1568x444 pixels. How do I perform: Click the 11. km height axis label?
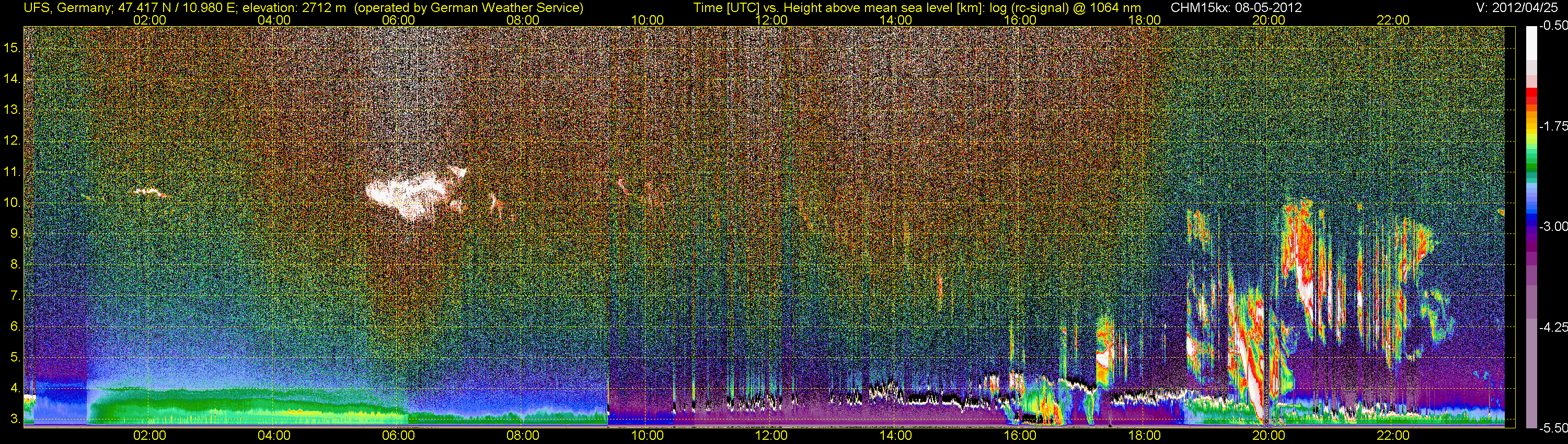tap(12, 172)
